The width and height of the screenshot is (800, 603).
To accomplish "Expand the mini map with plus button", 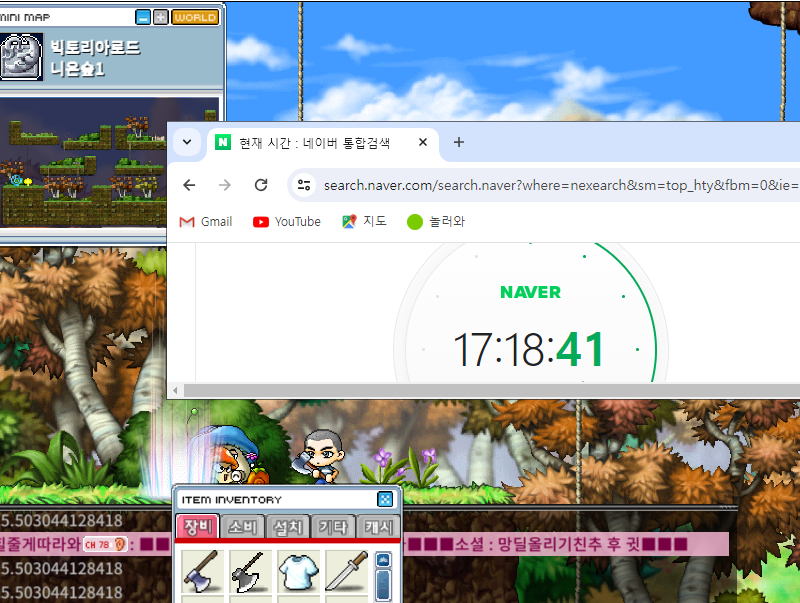I will coord(160,17).
